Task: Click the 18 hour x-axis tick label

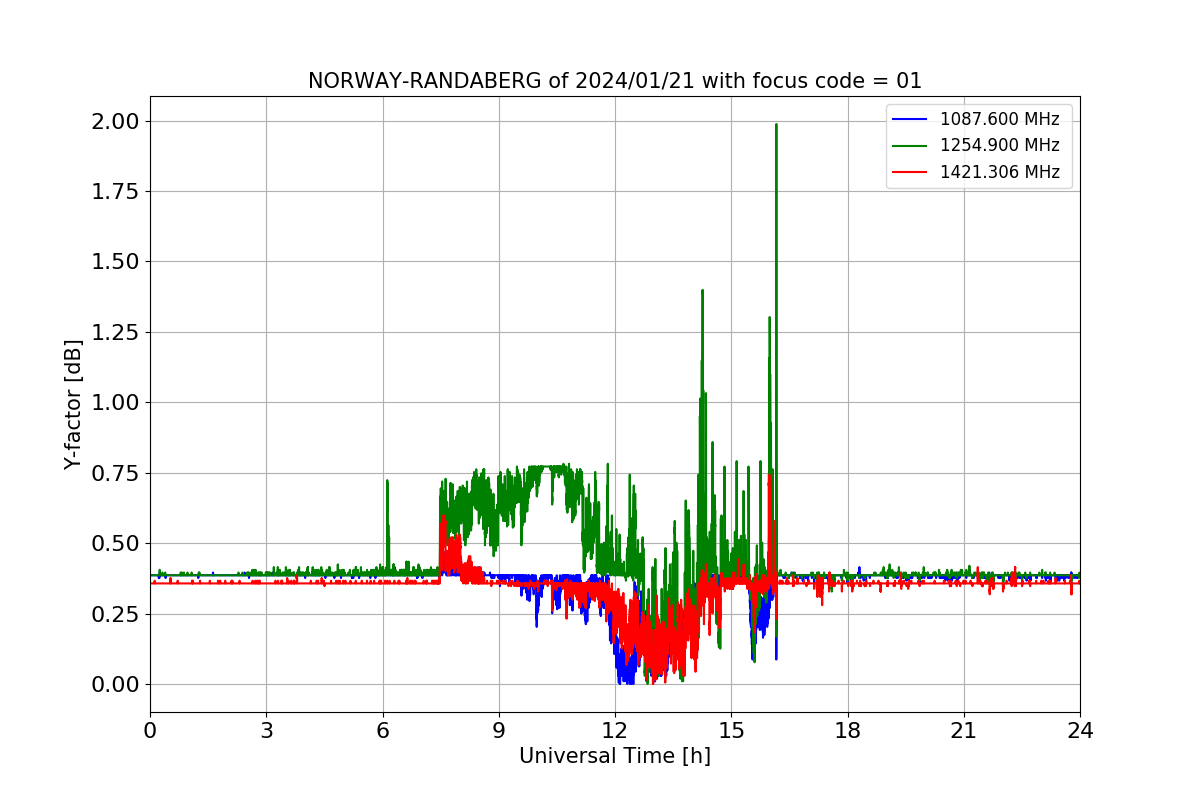Action: tap(847, 731)
